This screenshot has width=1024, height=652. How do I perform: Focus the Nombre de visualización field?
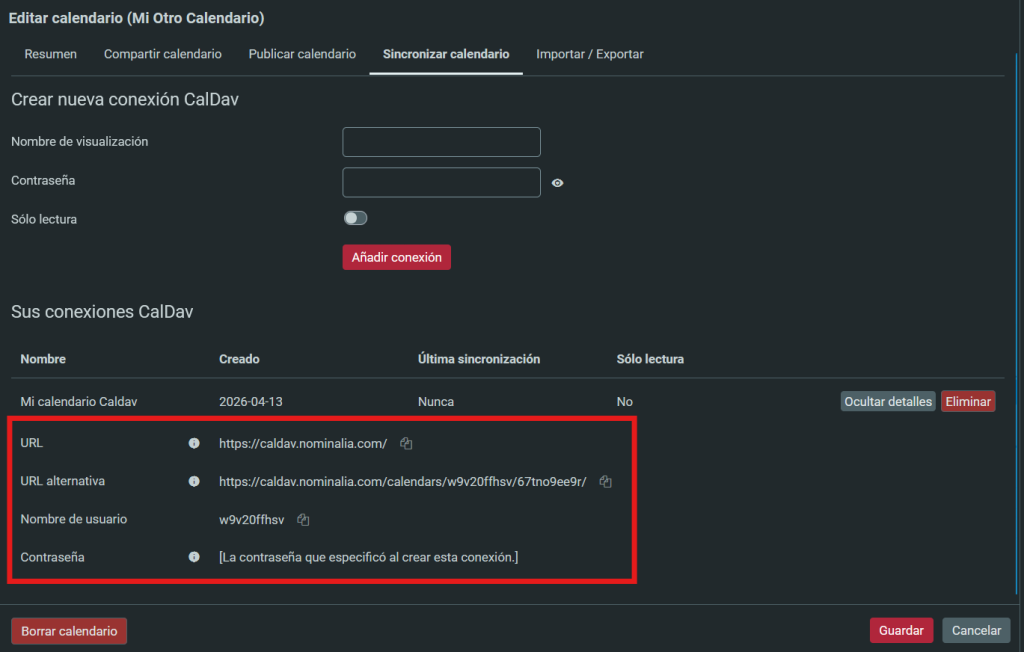[x=441, y=142]
